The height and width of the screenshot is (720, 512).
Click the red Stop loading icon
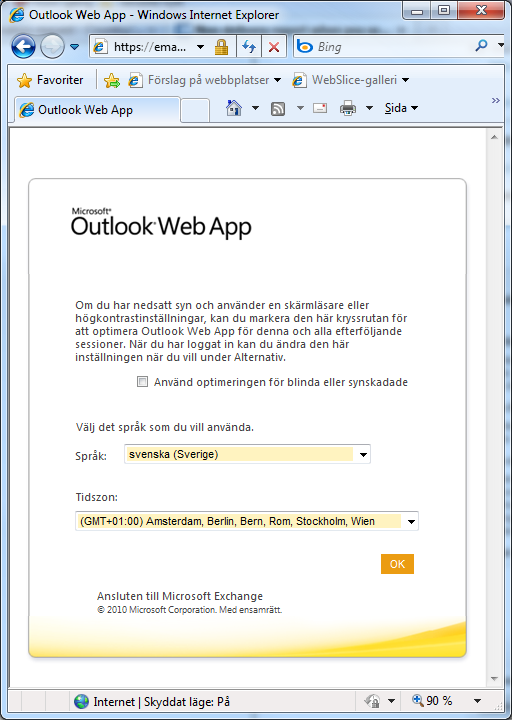tap(274, 47)
